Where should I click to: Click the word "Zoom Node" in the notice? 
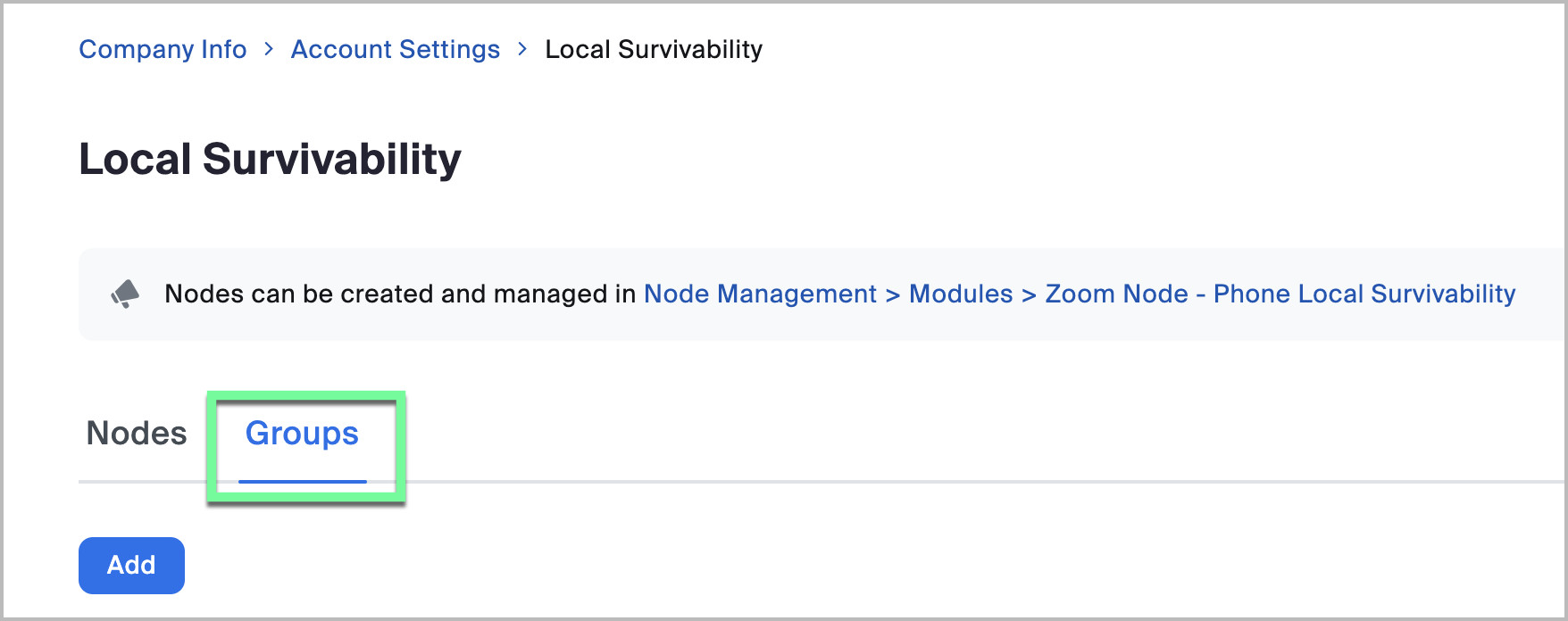[1116, 294]
